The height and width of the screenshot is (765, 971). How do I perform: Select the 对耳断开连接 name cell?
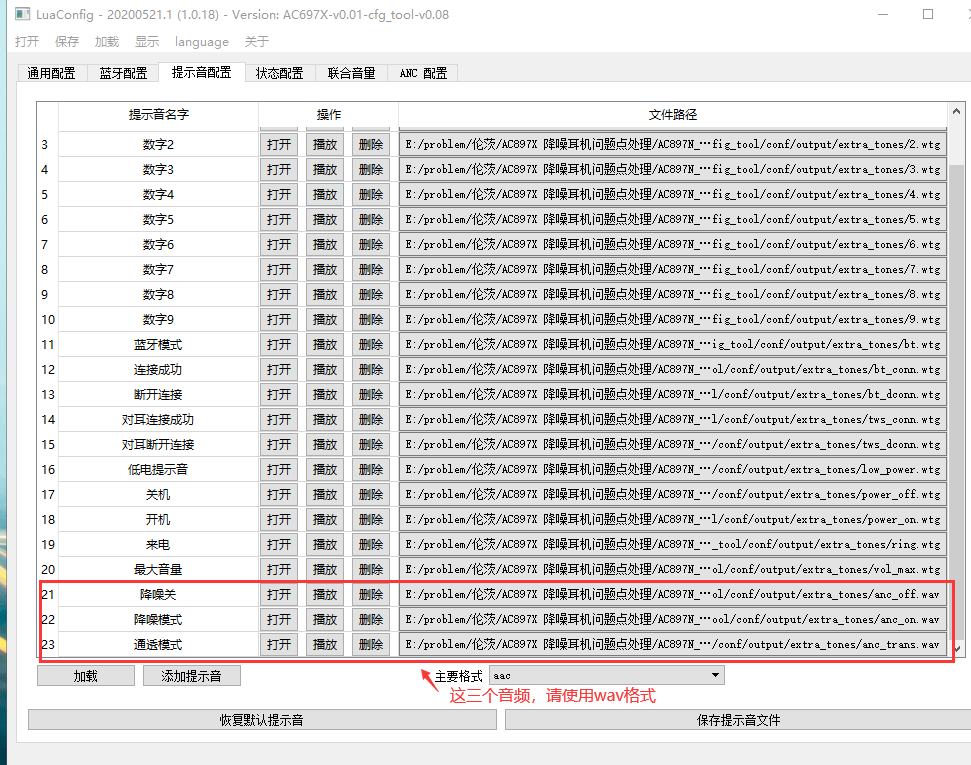(158, 445)
